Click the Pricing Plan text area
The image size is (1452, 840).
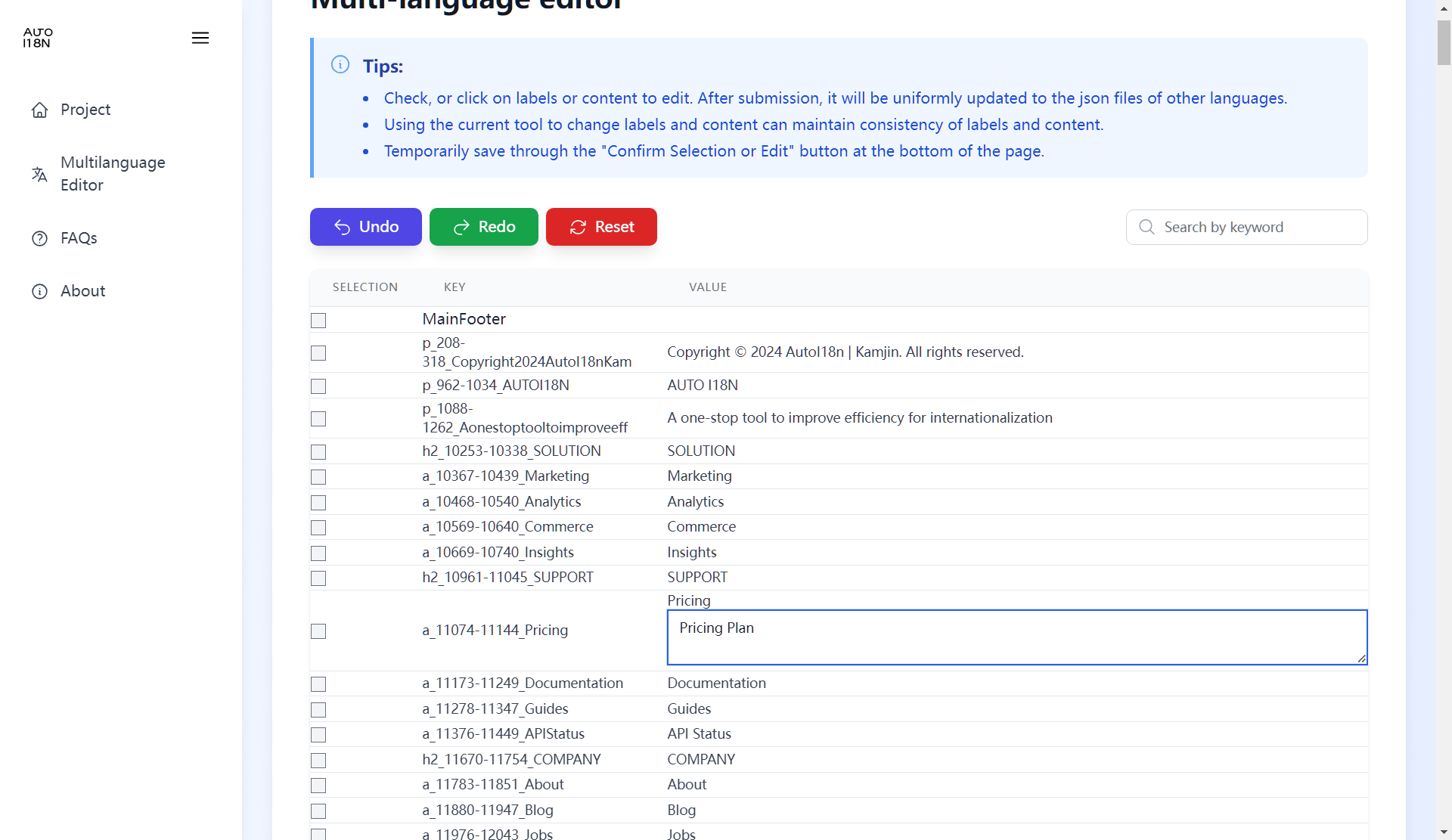1017,637
